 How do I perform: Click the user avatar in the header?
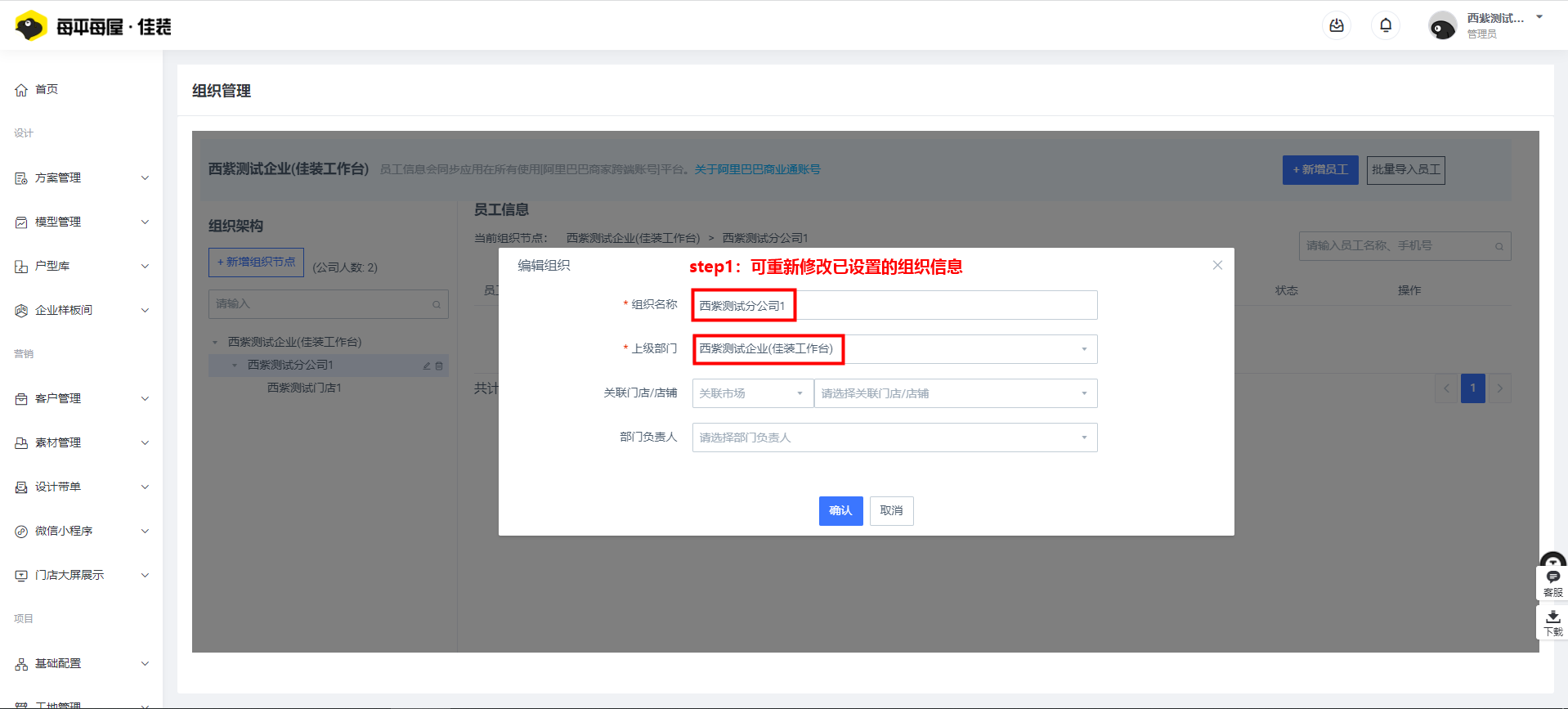(x=1442, y=25)
